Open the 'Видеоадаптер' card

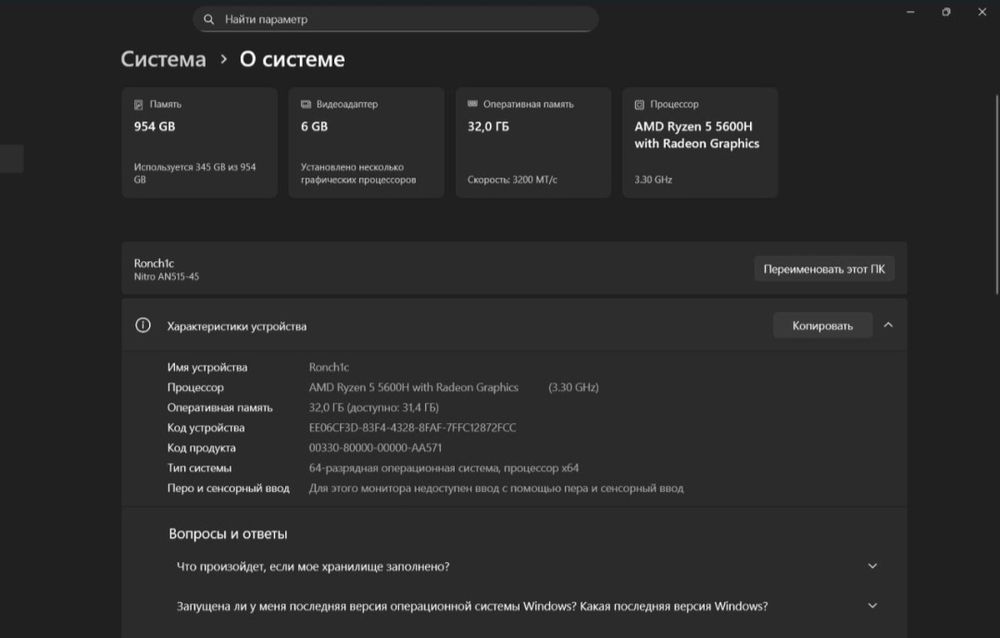tap(366, 142)
